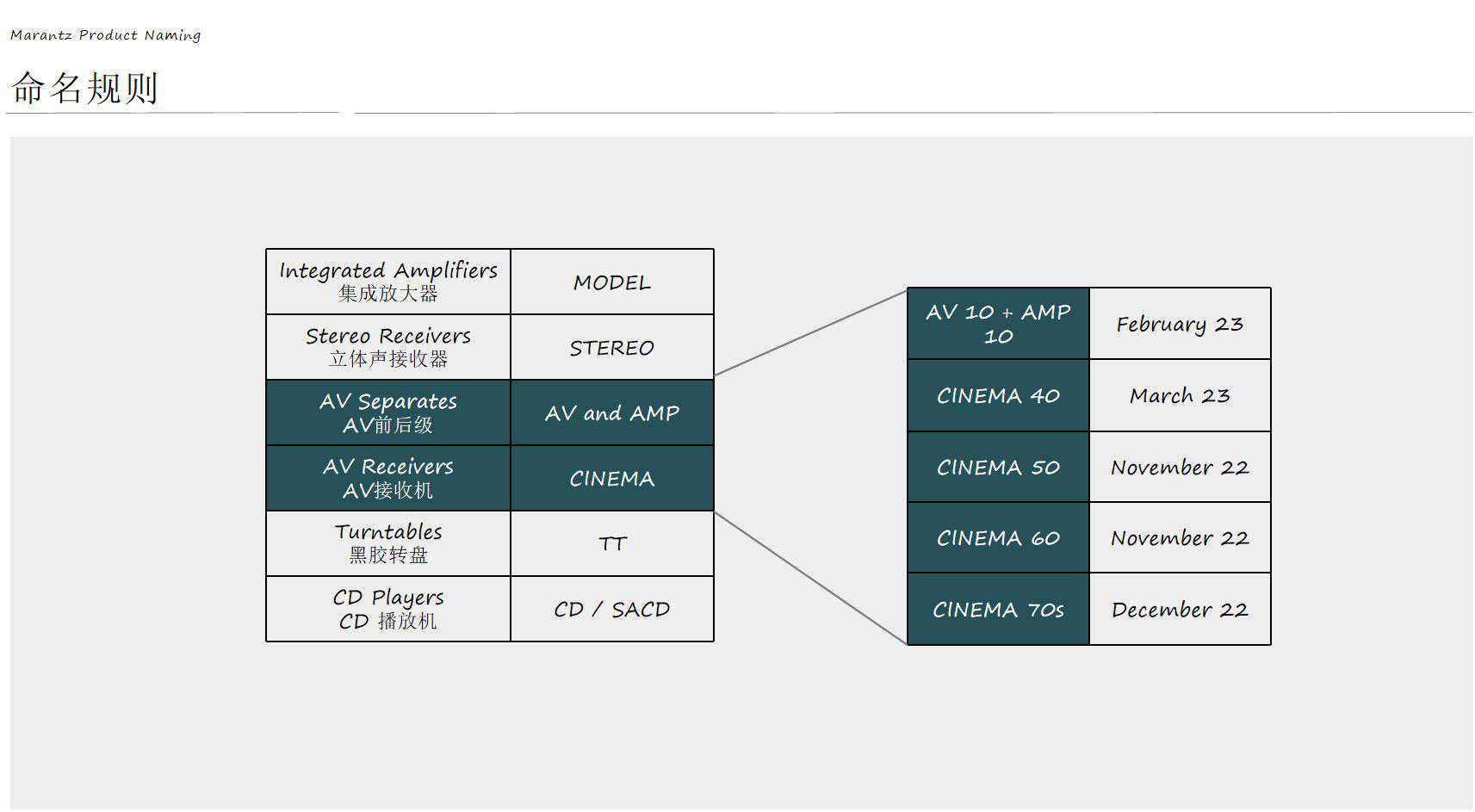This screenshot has height=812, width=1475.
Task: Select the AV and AMP cell
Action: 611,413
